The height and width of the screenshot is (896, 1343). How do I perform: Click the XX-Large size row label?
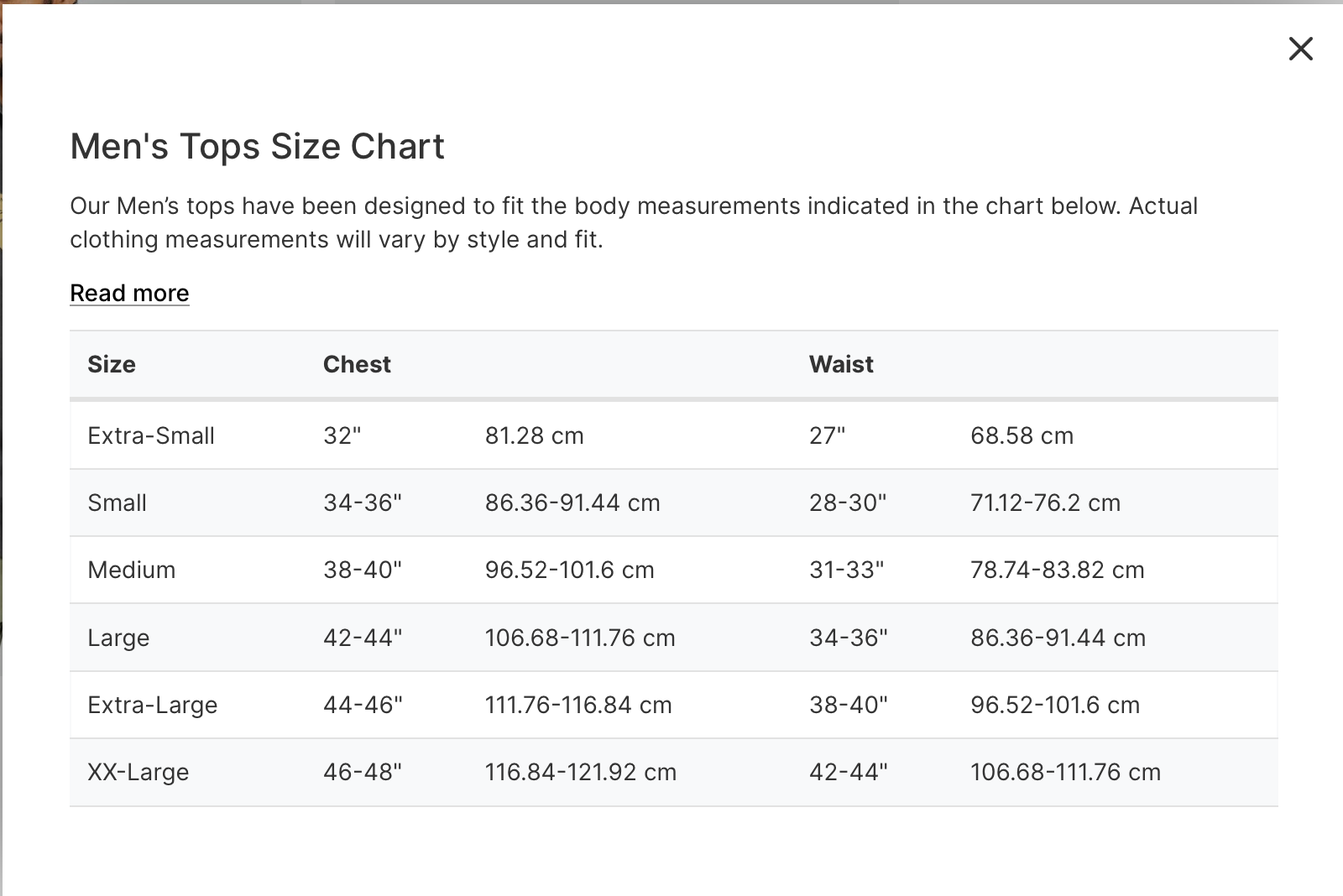pyautogui.click(x=138, y=772)
